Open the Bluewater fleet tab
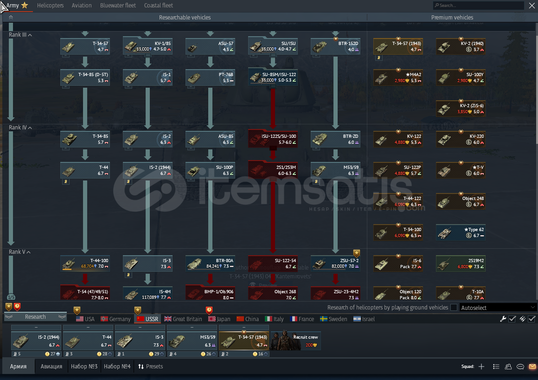 (x=118, y=5)
